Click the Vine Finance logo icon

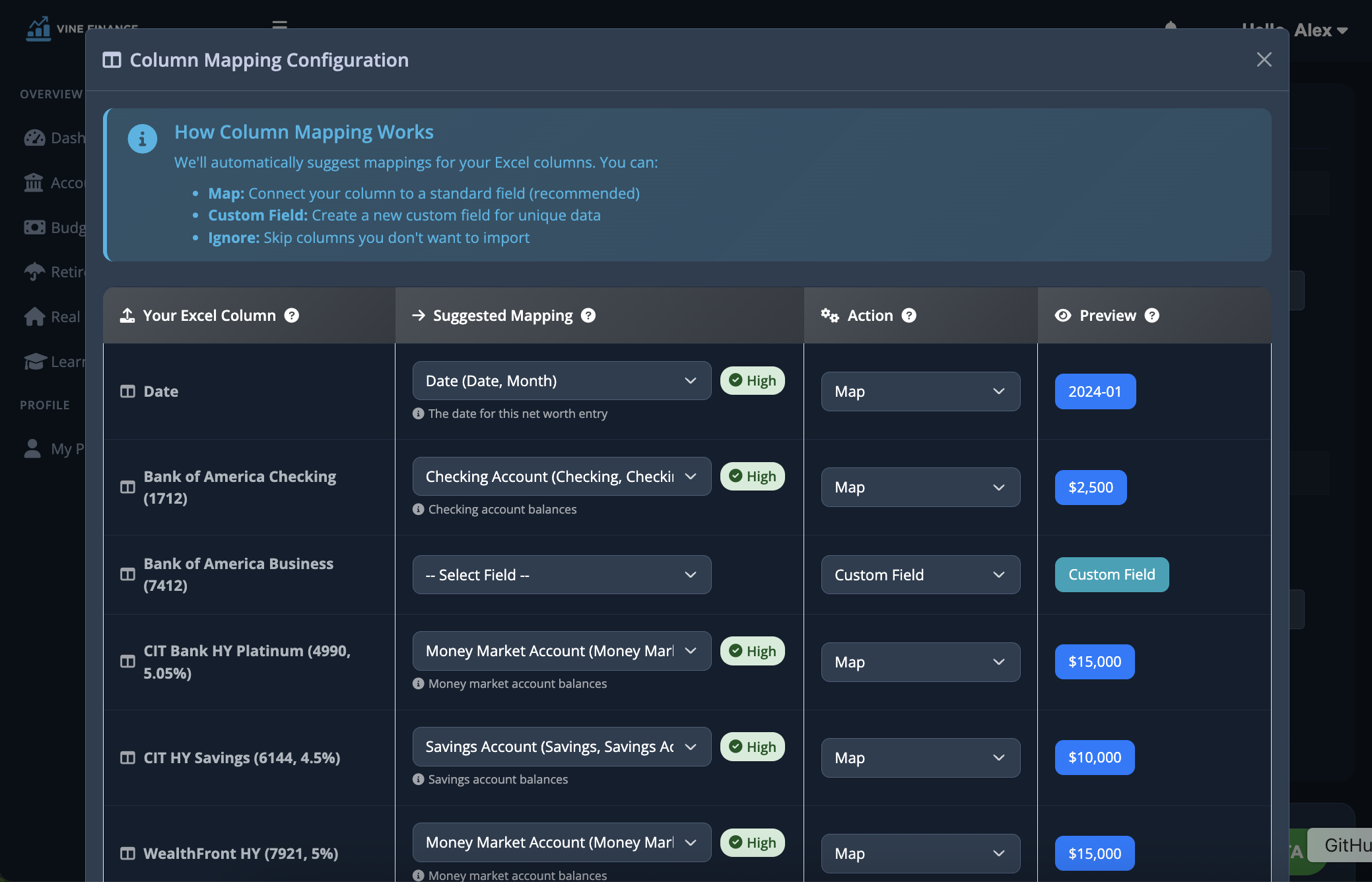pyautogui.click(x=38, y=28)
